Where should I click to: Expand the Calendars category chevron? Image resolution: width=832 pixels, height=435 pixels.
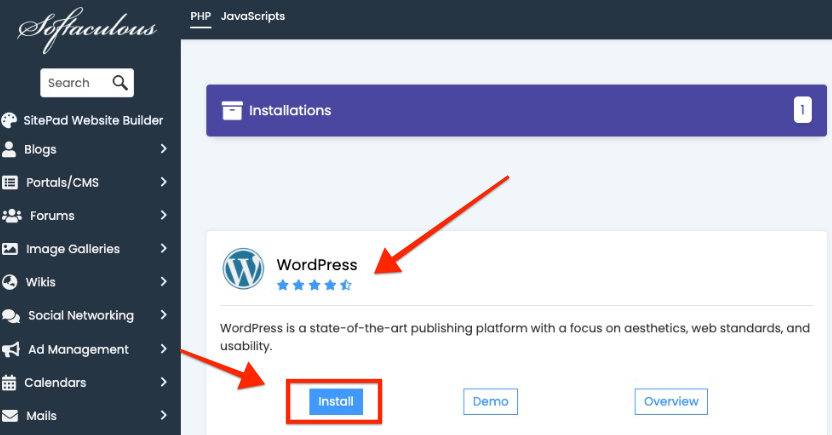163,382
